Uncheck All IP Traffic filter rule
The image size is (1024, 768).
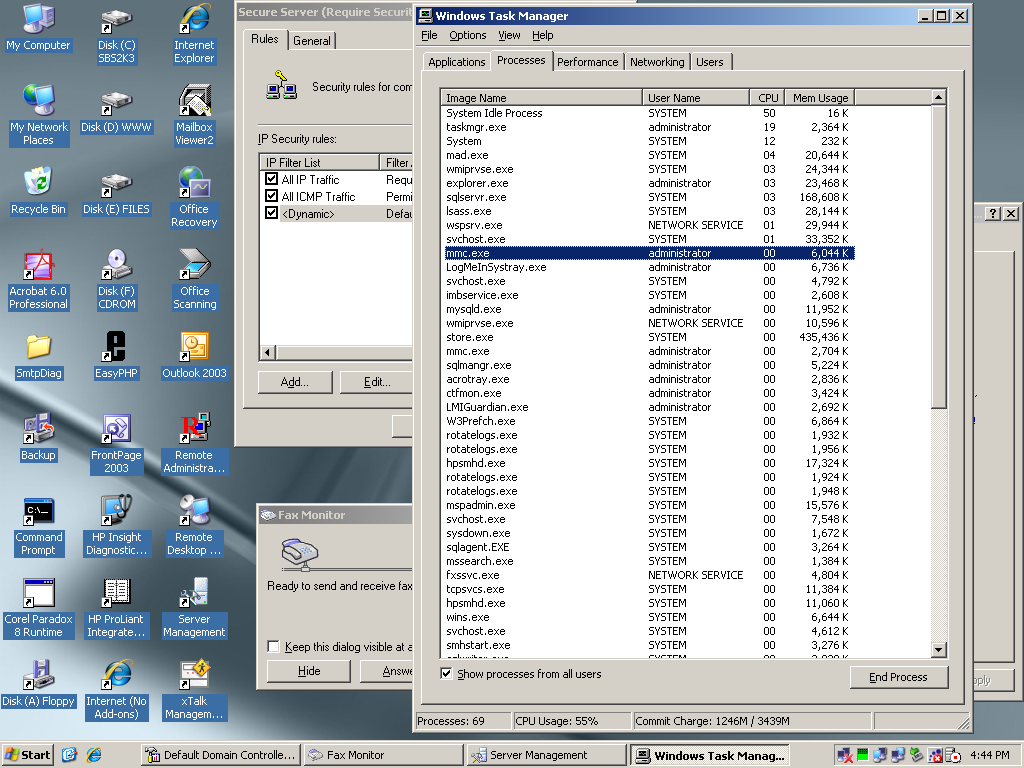point(272,178)
